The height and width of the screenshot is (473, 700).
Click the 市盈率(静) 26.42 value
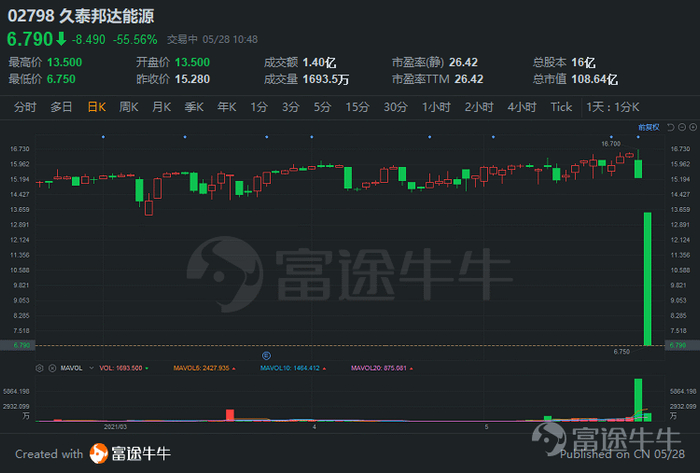[x=463, y=62]
